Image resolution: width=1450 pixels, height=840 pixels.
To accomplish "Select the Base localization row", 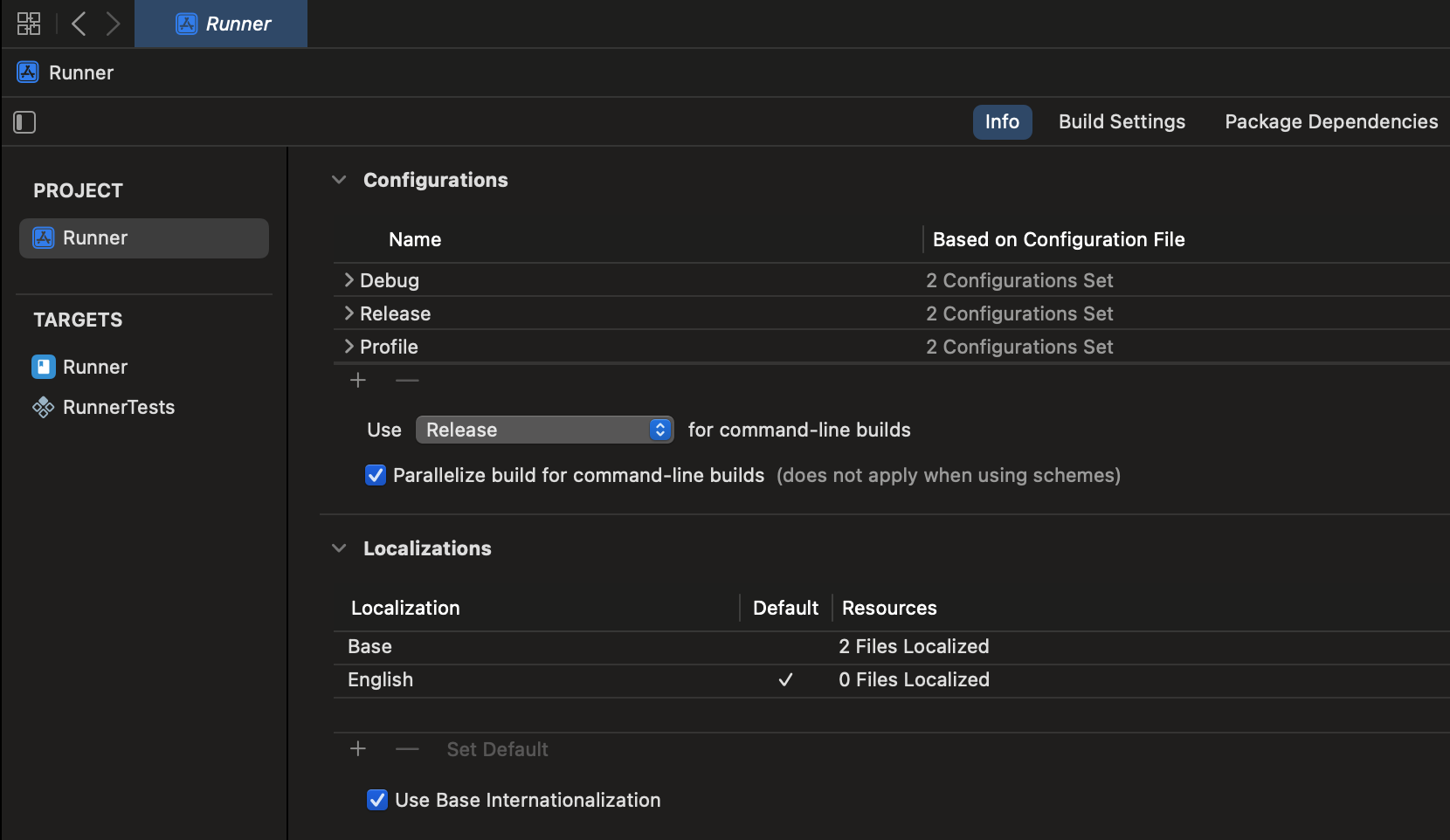I will pyautogui.click(x=892, y=647).
